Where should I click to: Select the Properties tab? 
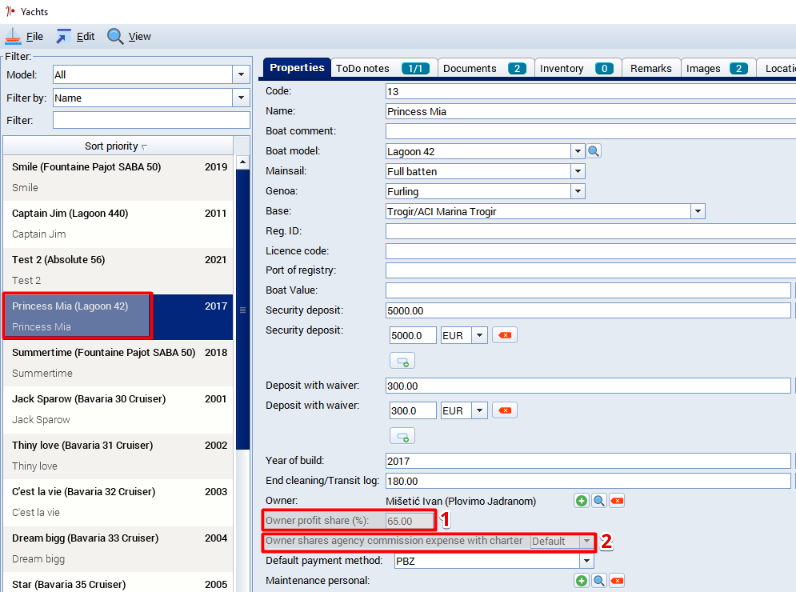click(x=297, y=68)
